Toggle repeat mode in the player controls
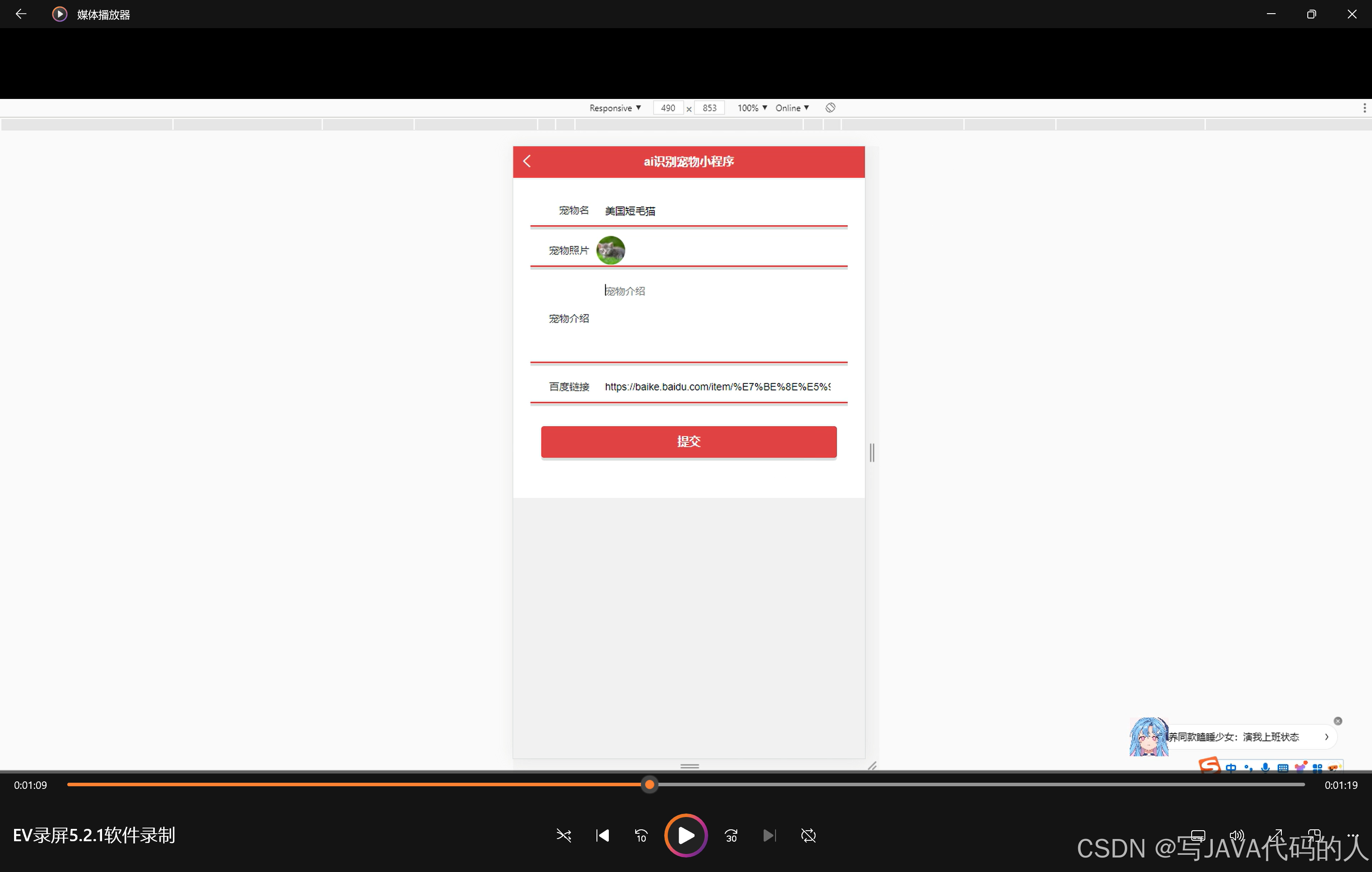 click(x=808, y=835)
